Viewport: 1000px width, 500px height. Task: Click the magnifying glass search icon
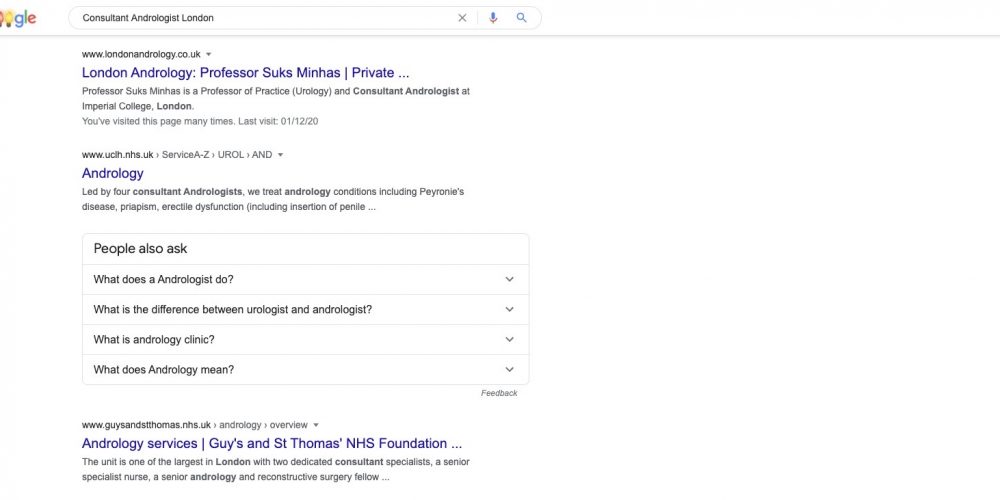pos(522,18)
